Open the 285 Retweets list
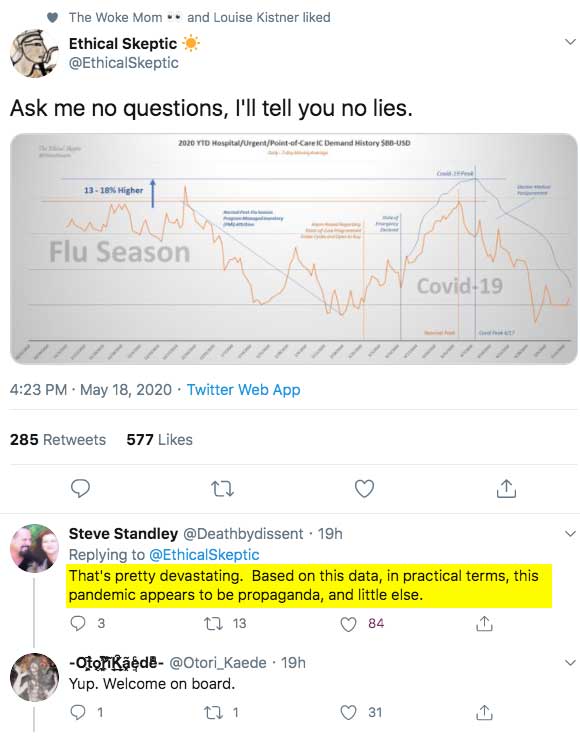This screenshot has width=580, height=736. click(x=58, y=440)
